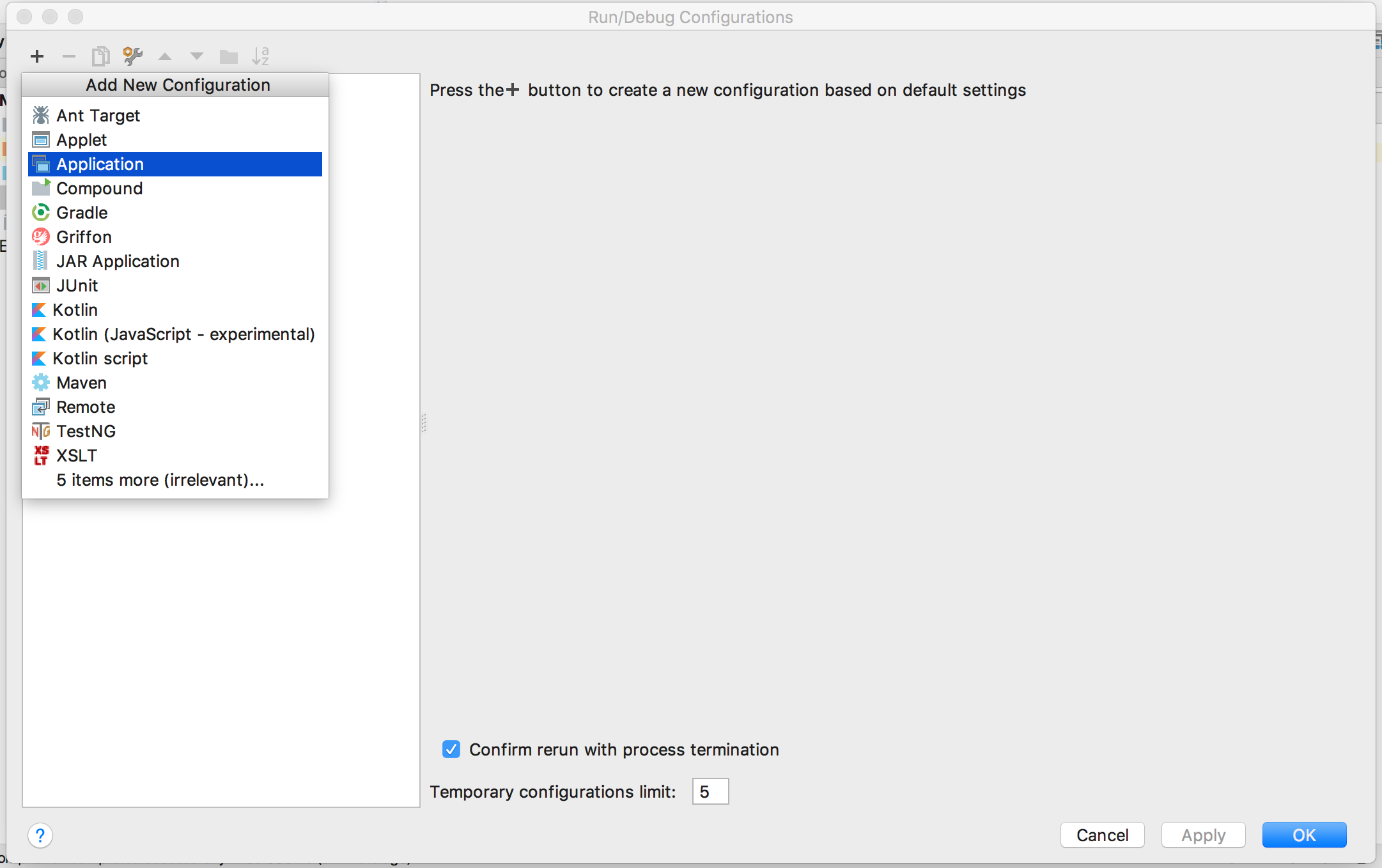Viewport: 1382px width, 868px height.
Task: Click the plus Add New Configuration button
Action: tap(37, 56)
